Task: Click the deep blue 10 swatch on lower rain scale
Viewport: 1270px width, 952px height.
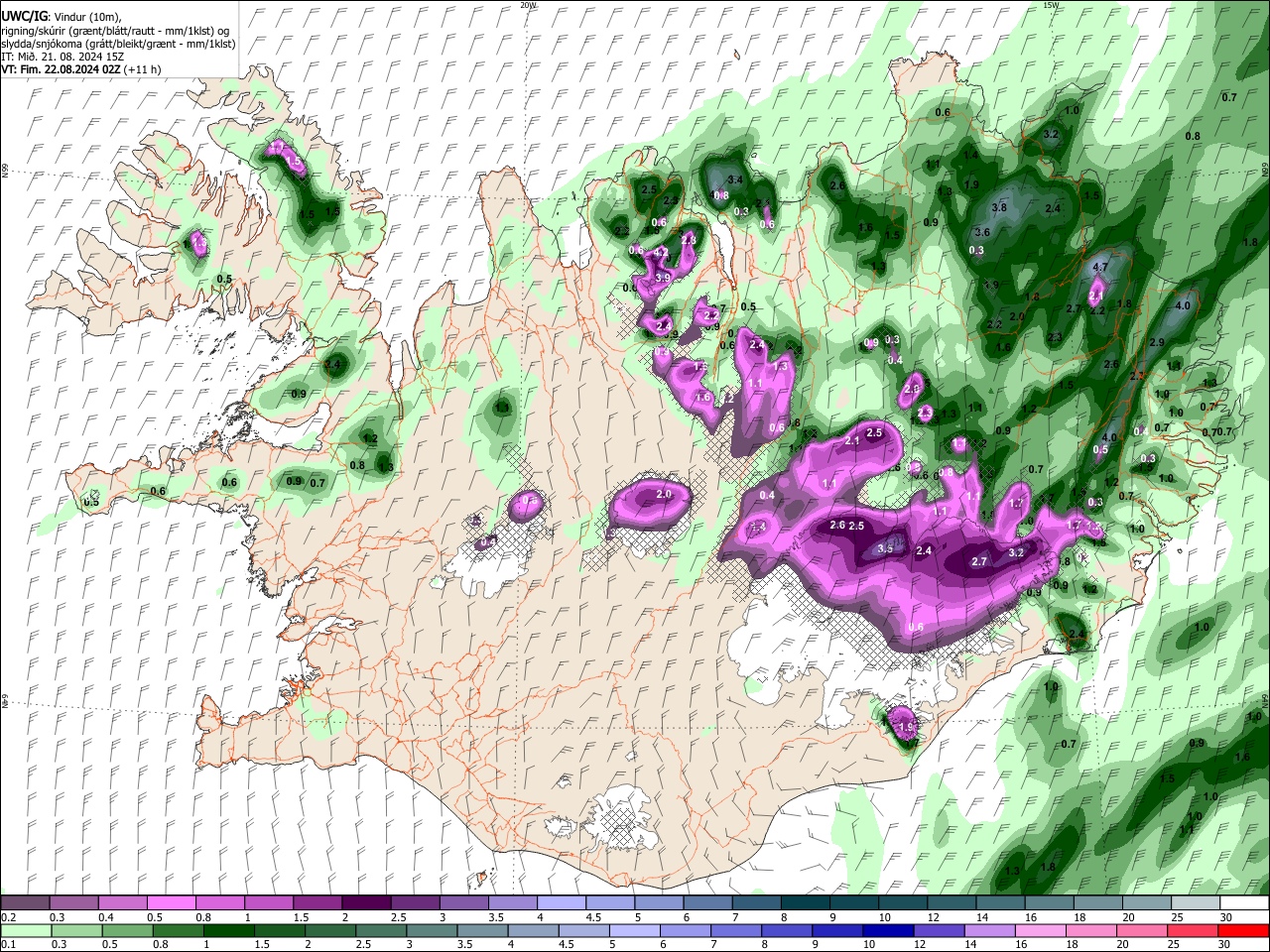Action: pos(886,931)
